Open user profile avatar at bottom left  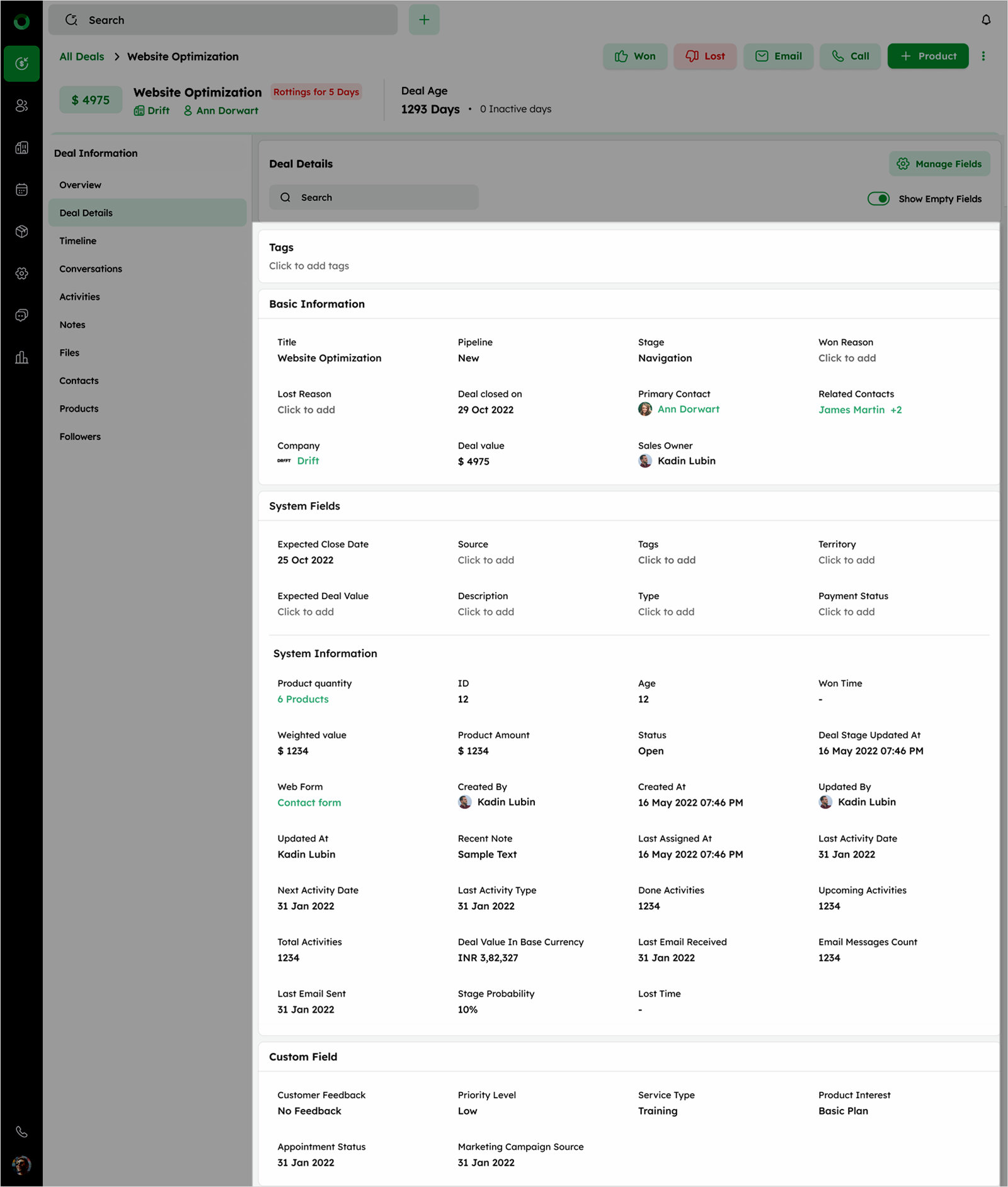[21, 1165]
